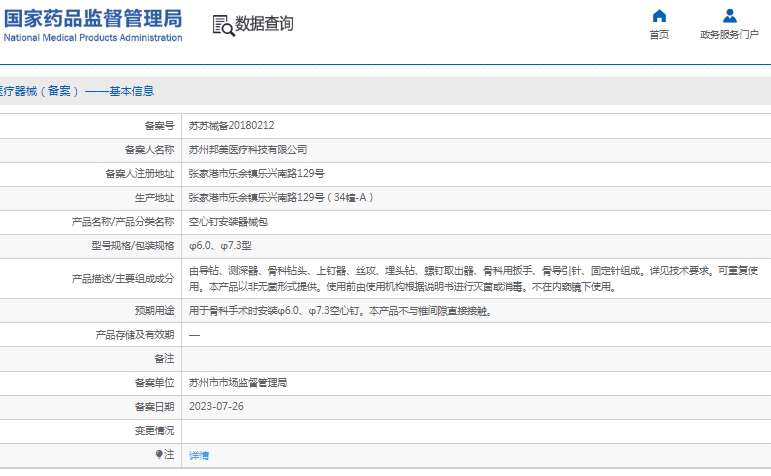Click intended use text 用于骨科手术时安装
The width and height of the screenshot is (771, 476).
[x=341, y=311]
